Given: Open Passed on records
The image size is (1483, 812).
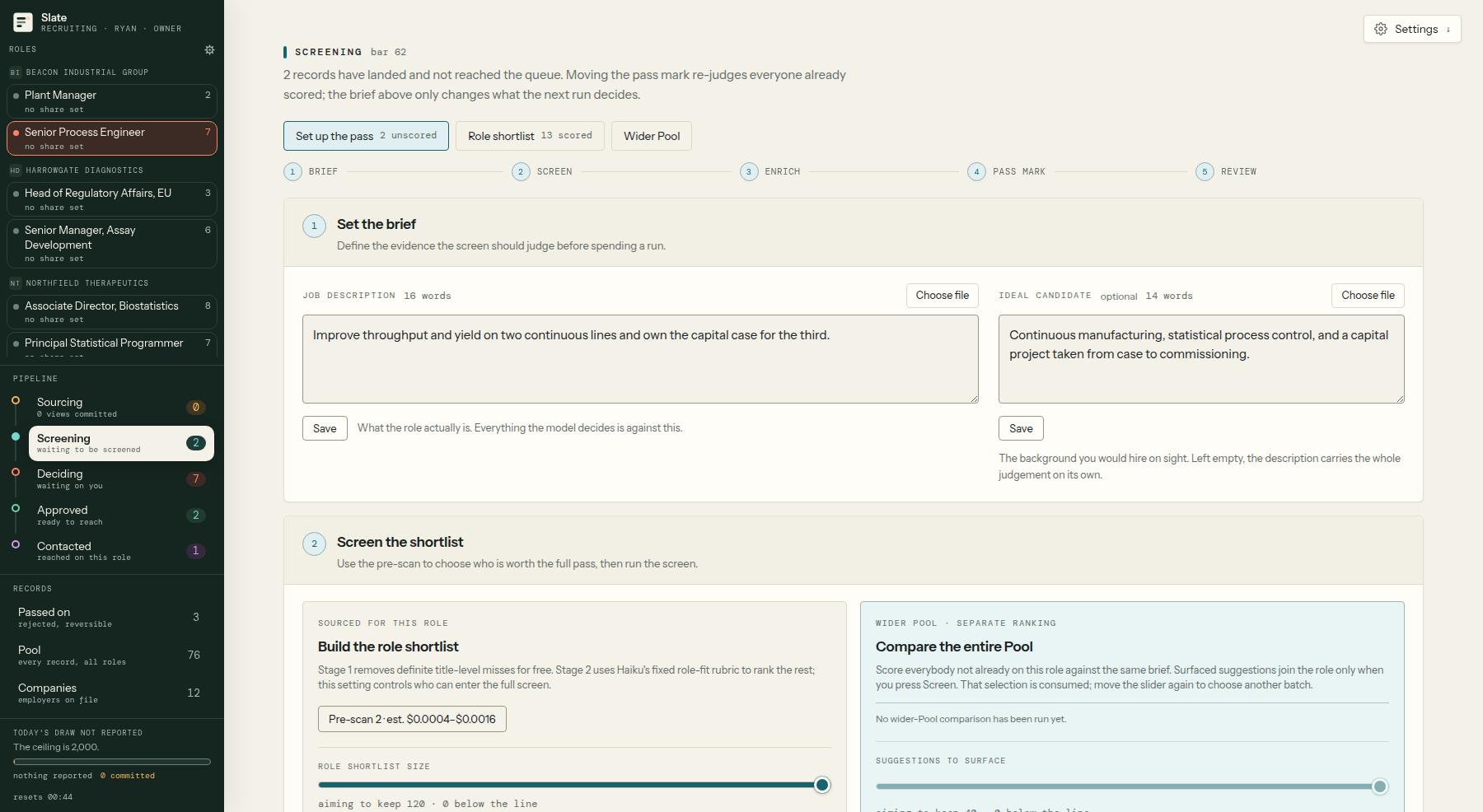Looking at the screenshot, I should [112, 617].
